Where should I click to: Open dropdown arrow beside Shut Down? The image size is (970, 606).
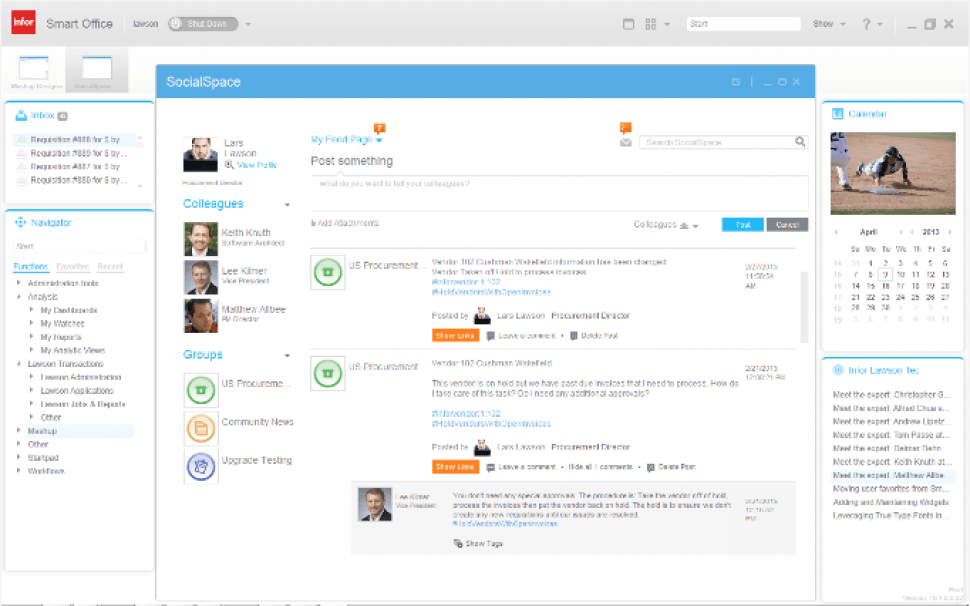tap(248, 24)
